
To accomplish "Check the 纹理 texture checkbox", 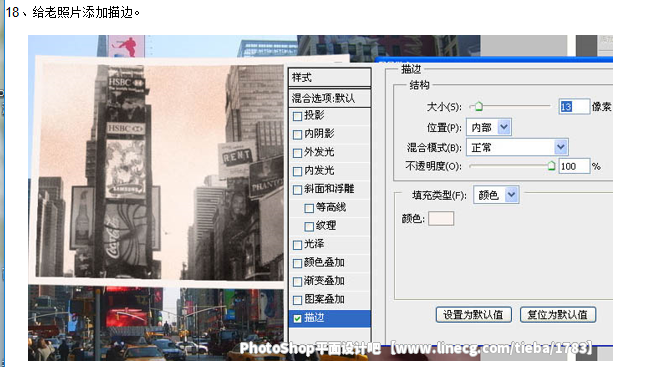I will pyautogui.click(x=309, y=226).
